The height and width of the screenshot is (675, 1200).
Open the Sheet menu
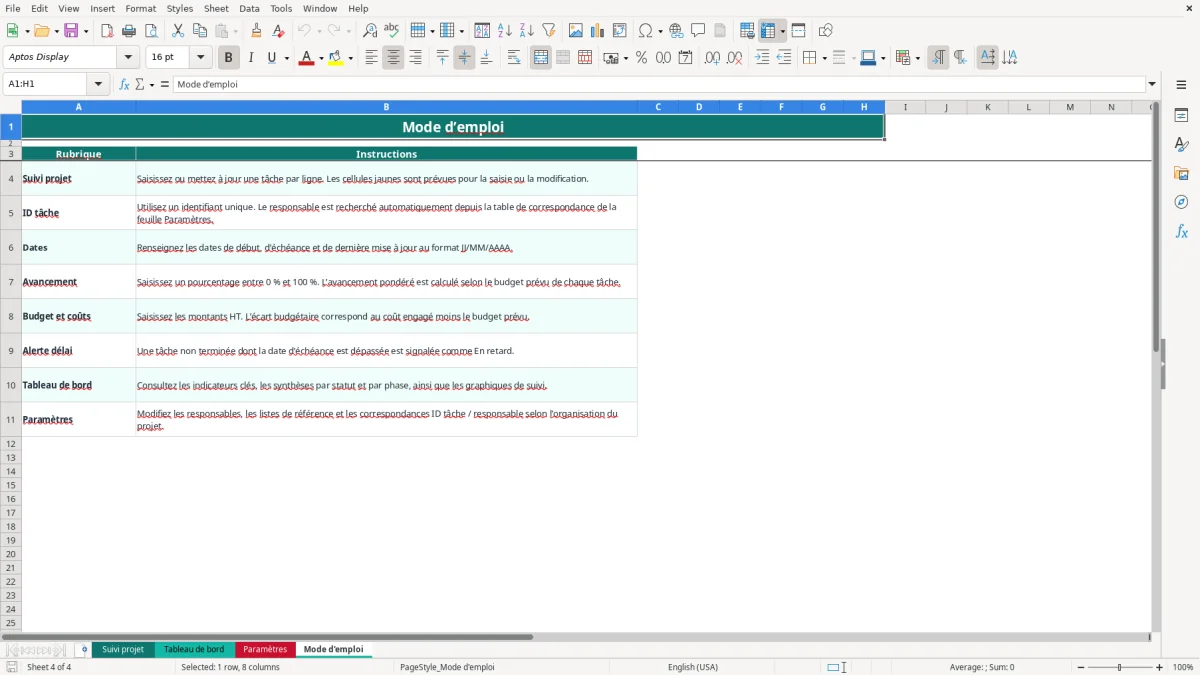point(217,8)
